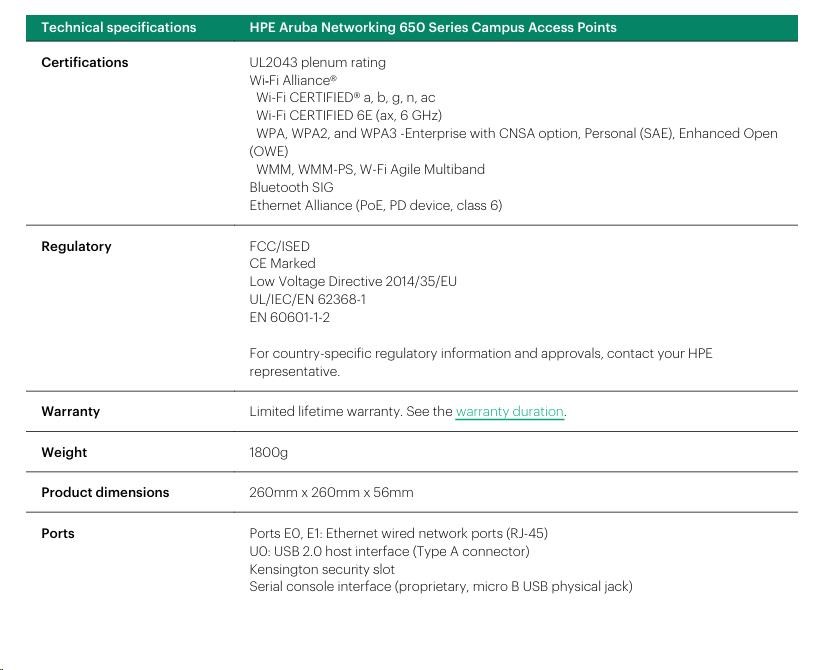Click the 'UL2043 plenum rating' line
The image size is (840, 670).
click(317, 62)
